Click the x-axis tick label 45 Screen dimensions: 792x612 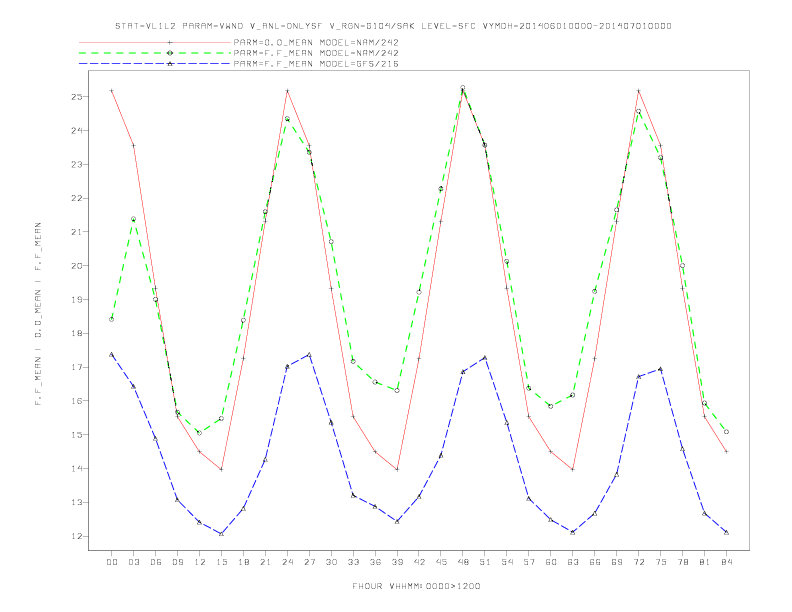pos(441,562)
